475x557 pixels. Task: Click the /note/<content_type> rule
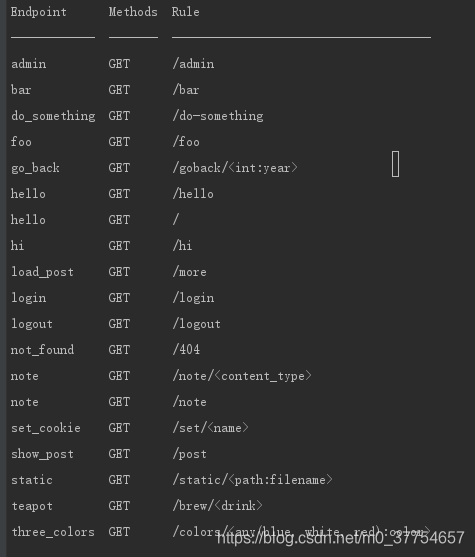click(242, 376)
